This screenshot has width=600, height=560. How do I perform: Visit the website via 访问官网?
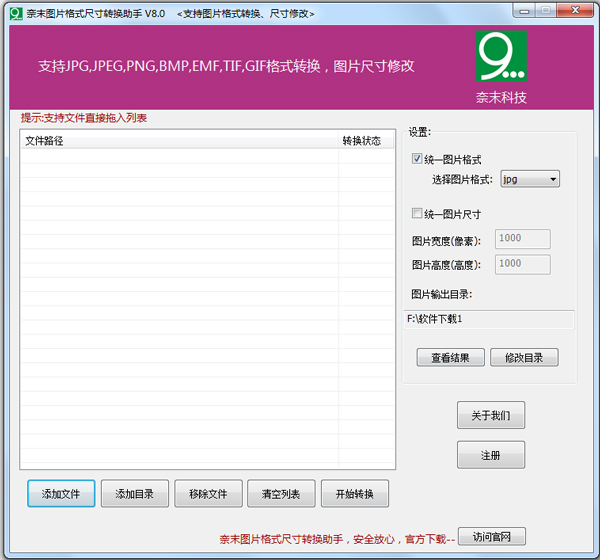tap(490, 537)
